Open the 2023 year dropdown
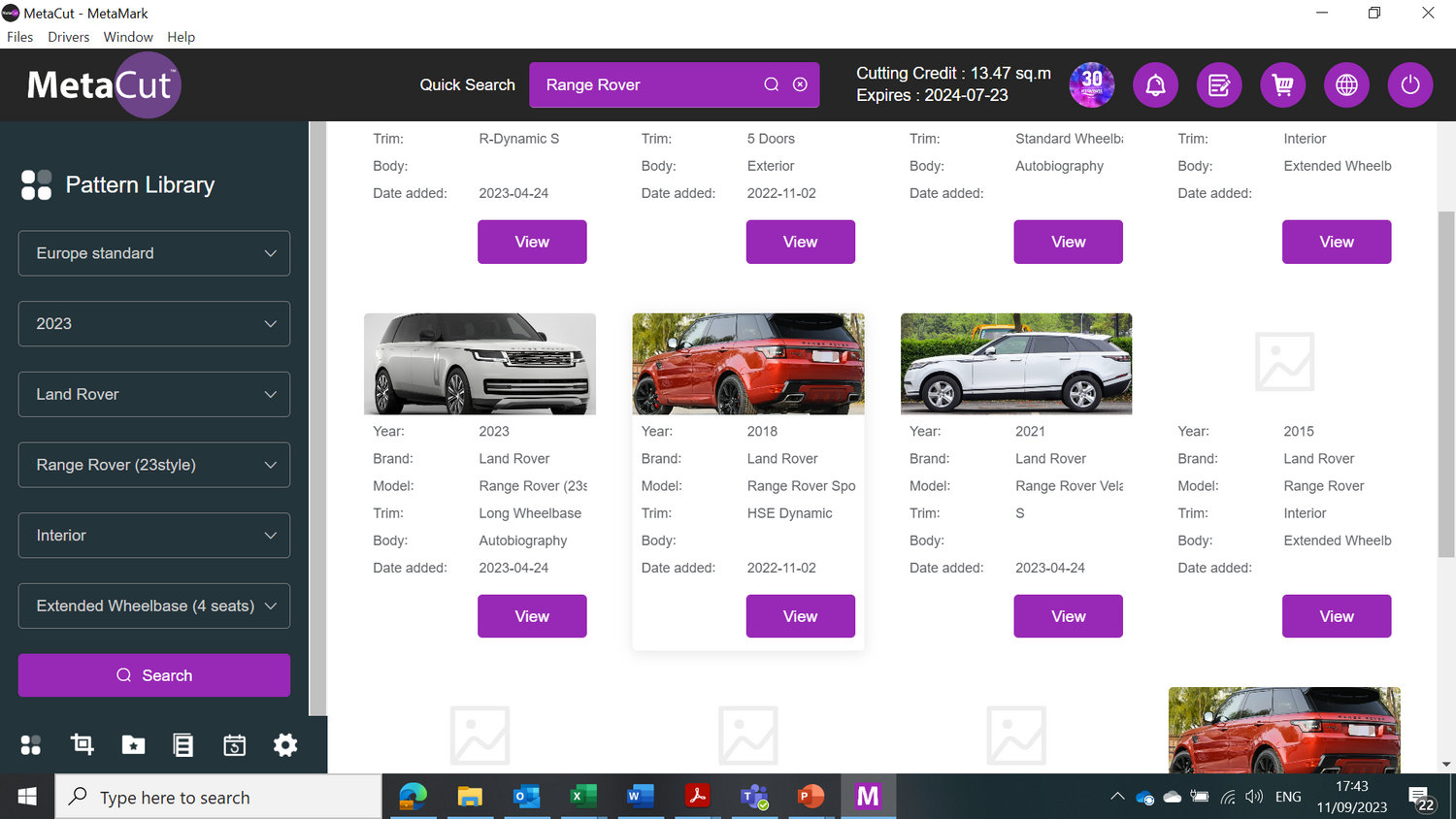1456x819 pixels. coord(154,324)
